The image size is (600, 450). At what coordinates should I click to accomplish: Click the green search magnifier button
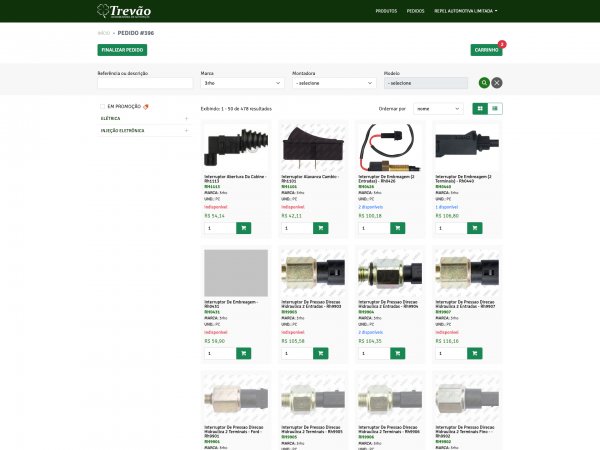pyautogui.click(x=484, y=83)
